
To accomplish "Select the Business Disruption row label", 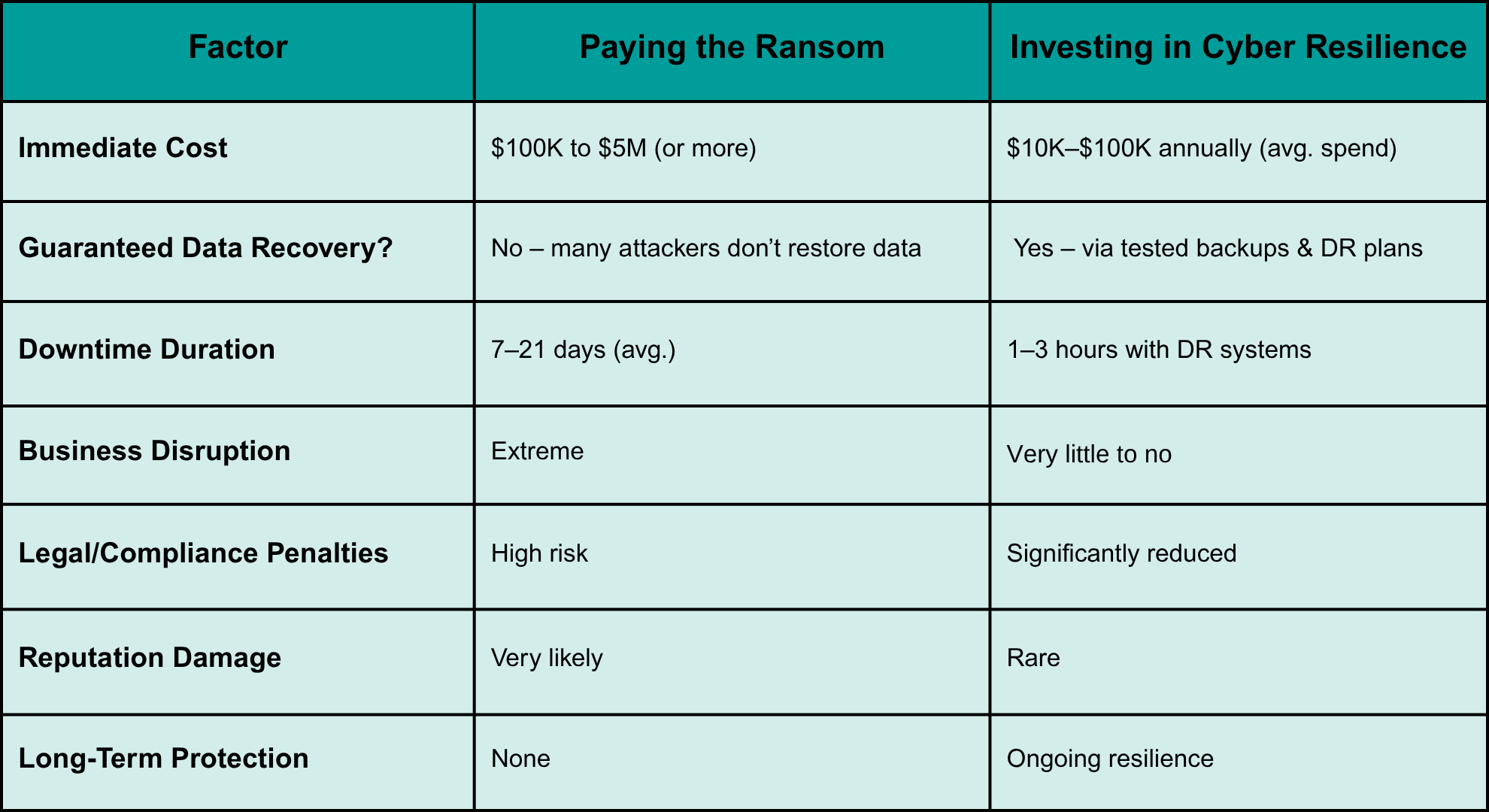I will click(154, 451).
